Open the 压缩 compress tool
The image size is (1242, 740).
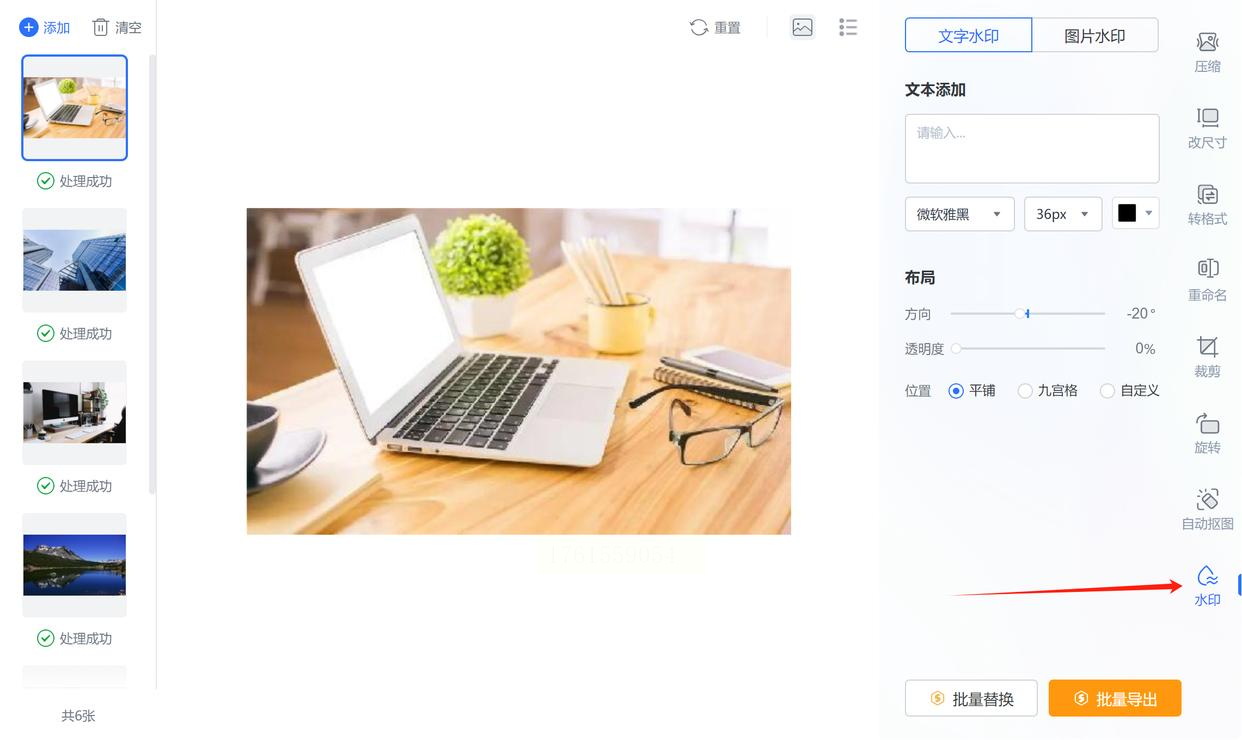click(x=1207, y=52)
